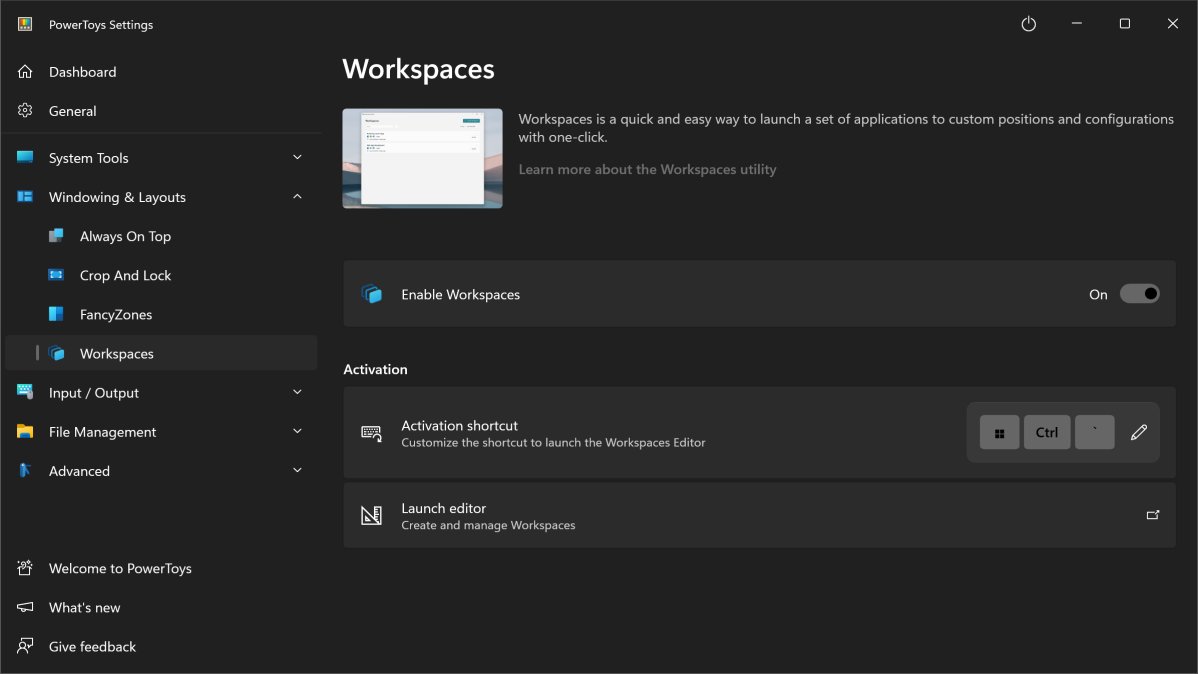This screenshot has width=1198, height=674.
Task: Open Learn more about the Workspaces utility
Action: point(647,169)
